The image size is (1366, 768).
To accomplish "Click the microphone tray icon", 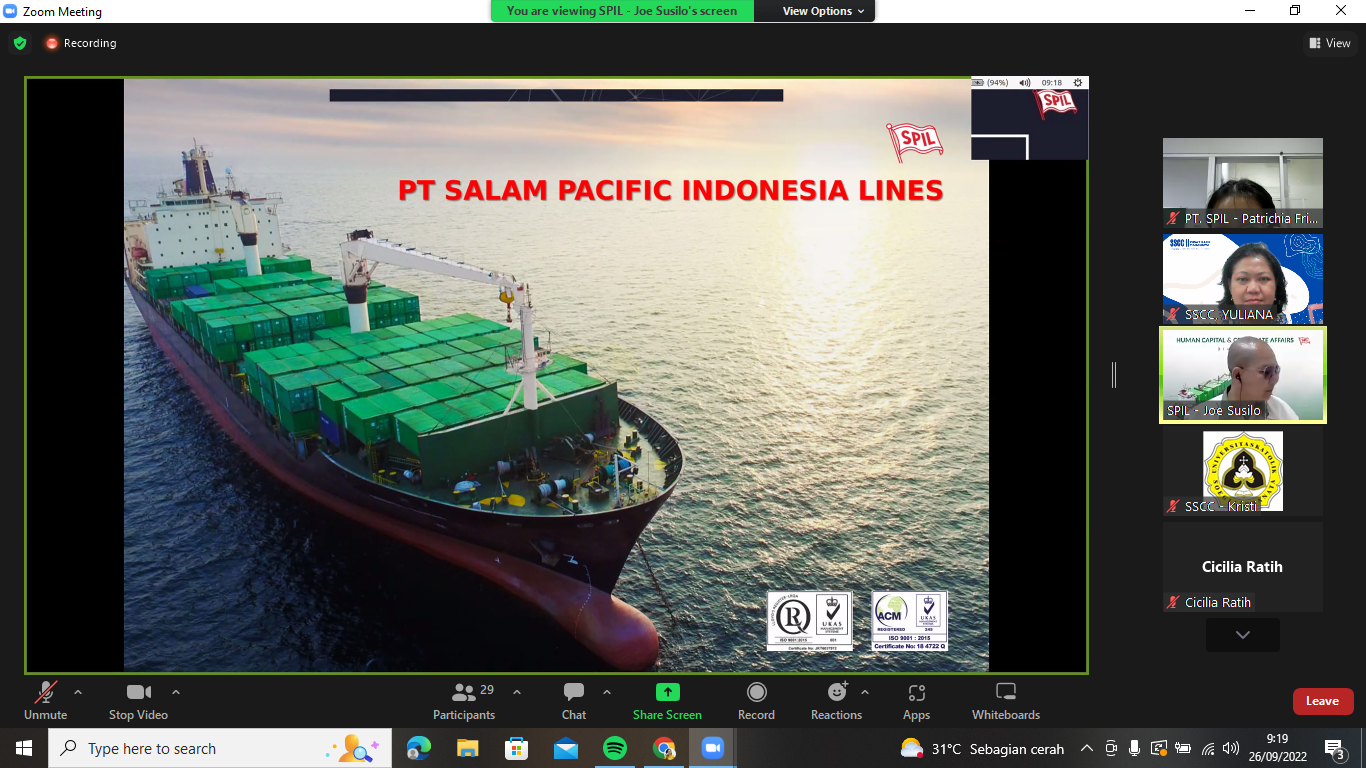I will tap(1135, 748).
